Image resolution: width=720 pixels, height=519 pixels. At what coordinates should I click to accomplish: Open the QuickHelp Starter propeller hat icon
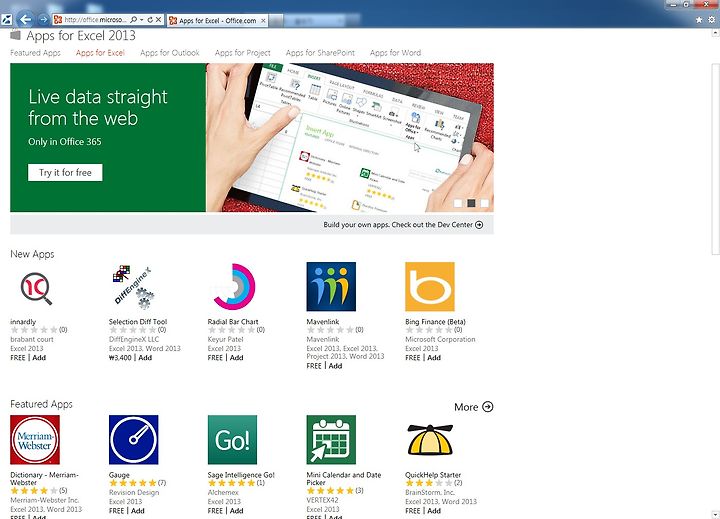coord(430,440)
